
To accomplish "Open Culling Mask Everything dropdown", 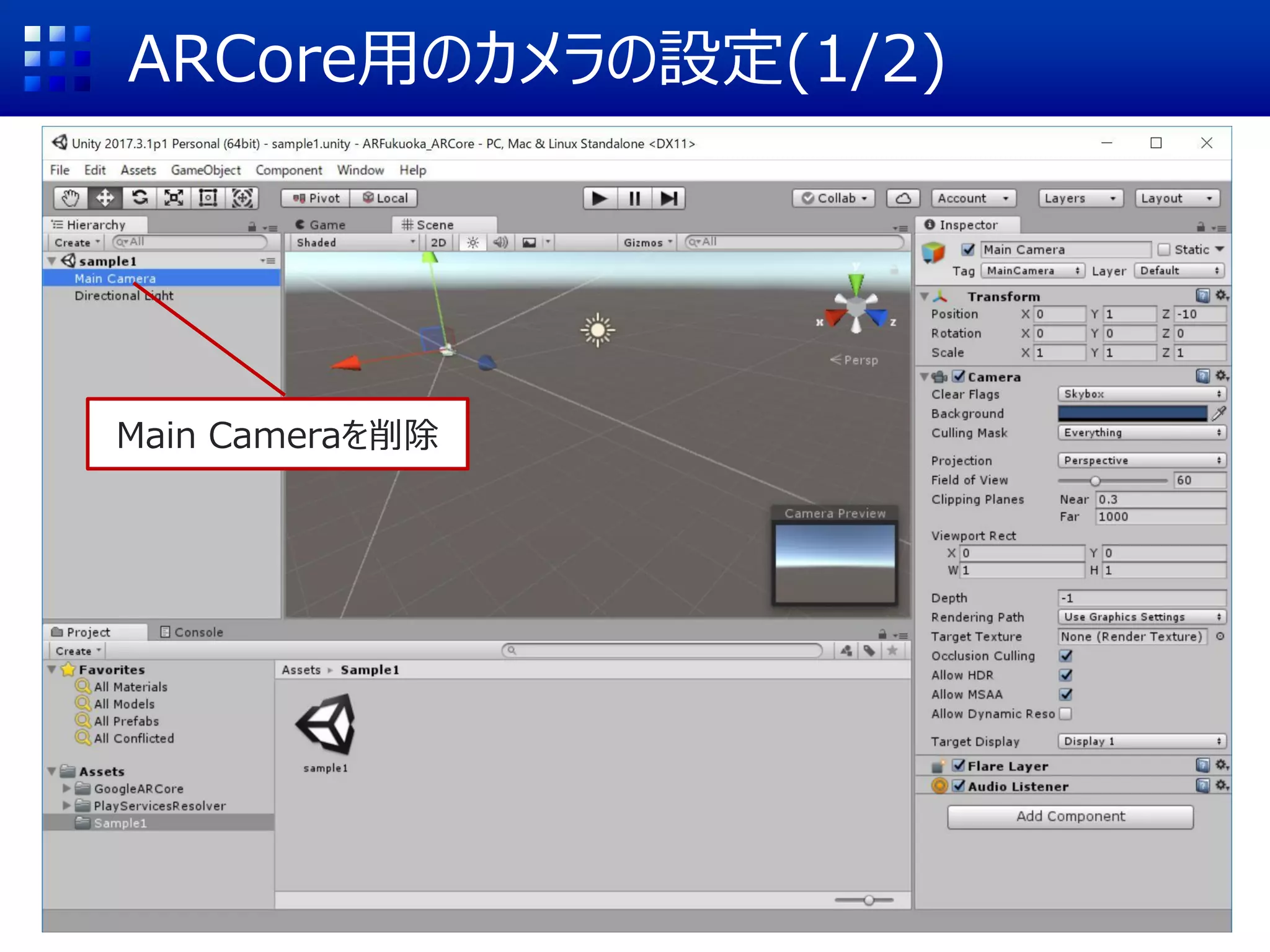I will (1142, 433).
